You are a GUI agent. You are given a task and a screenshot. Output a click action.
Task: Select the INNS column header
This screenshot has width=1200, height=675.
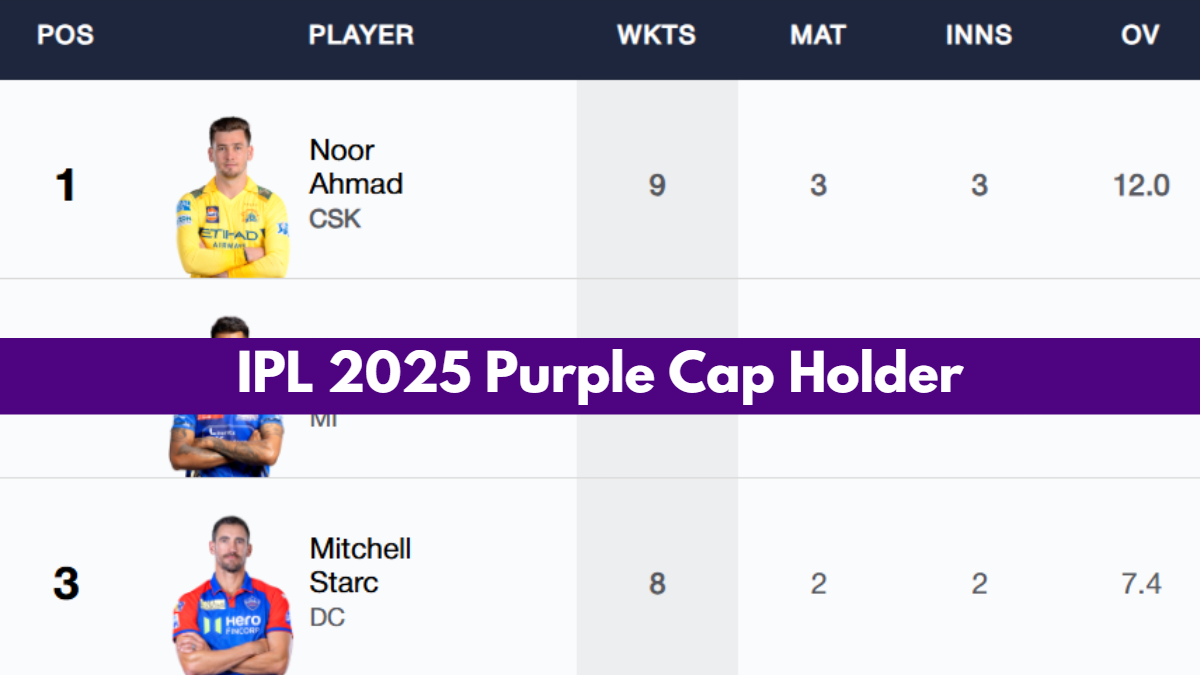979,35
